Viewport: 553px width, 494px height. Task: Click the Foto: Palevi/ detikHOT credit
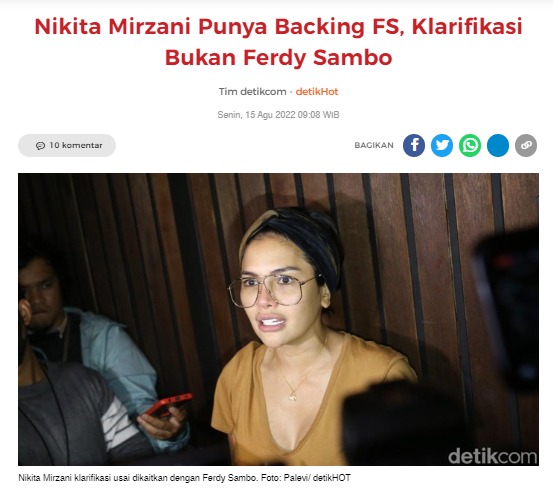(306, 478)
